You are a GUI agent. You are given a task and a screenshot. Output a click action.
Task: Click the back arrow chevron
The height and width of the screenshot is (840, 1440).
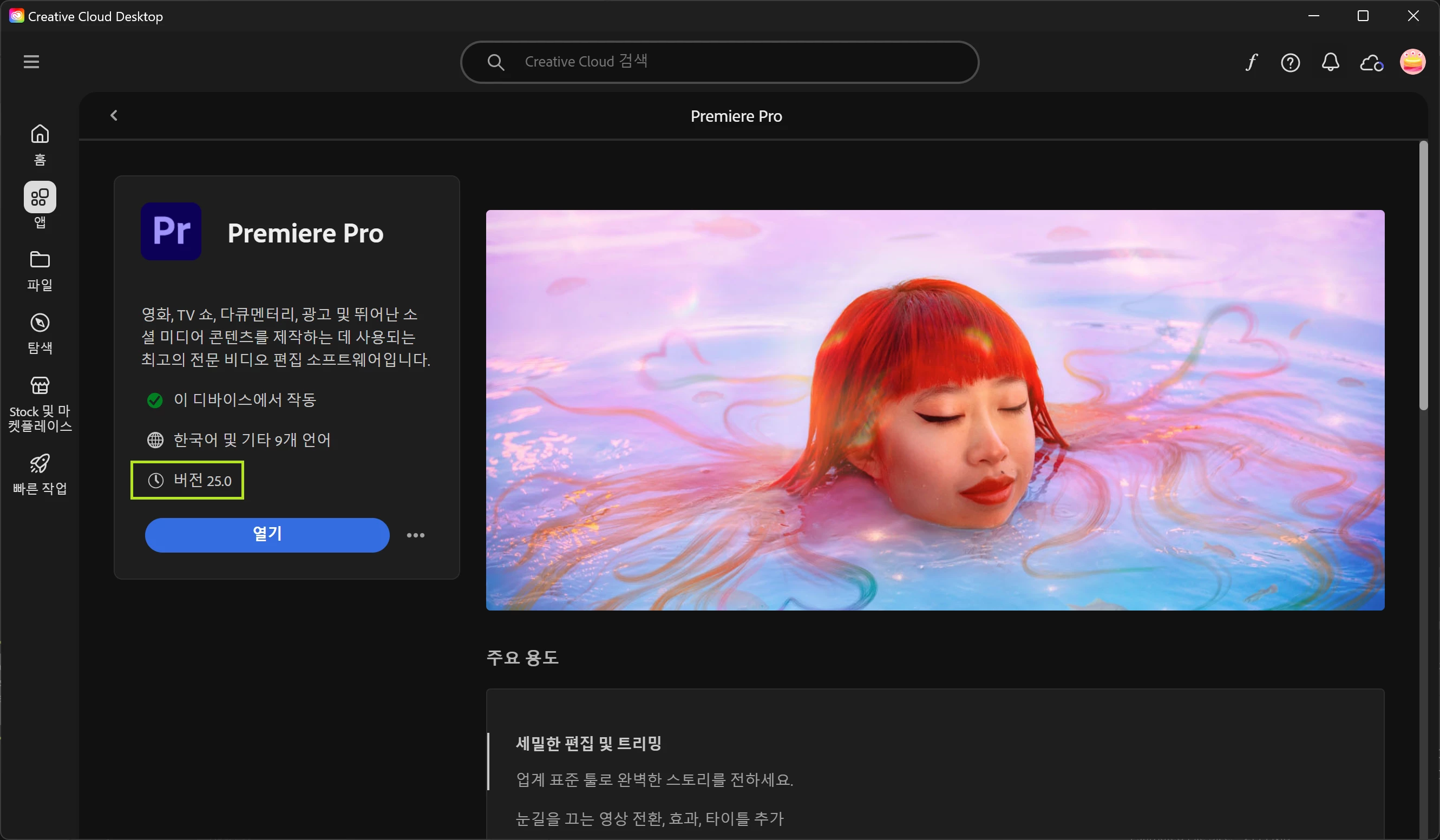(114, 115)
